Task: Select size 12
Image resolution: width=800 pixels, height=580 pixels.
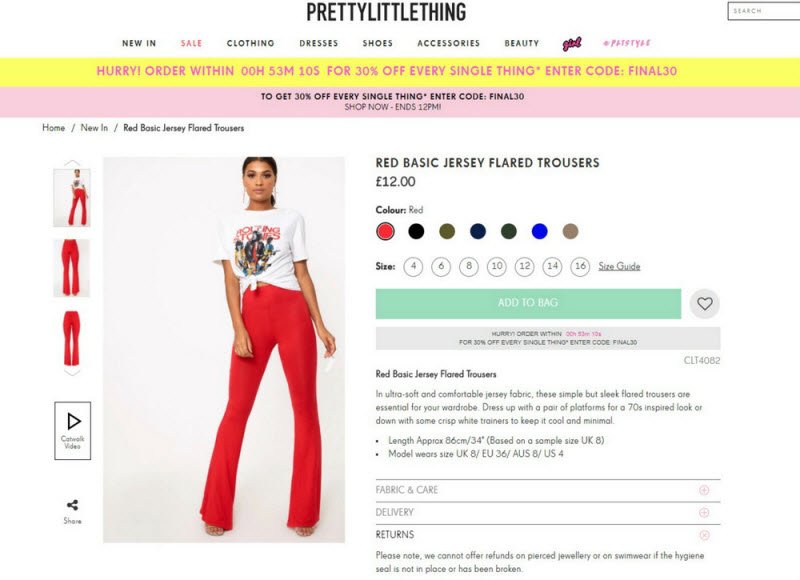Action: click(x=524, y=266)
